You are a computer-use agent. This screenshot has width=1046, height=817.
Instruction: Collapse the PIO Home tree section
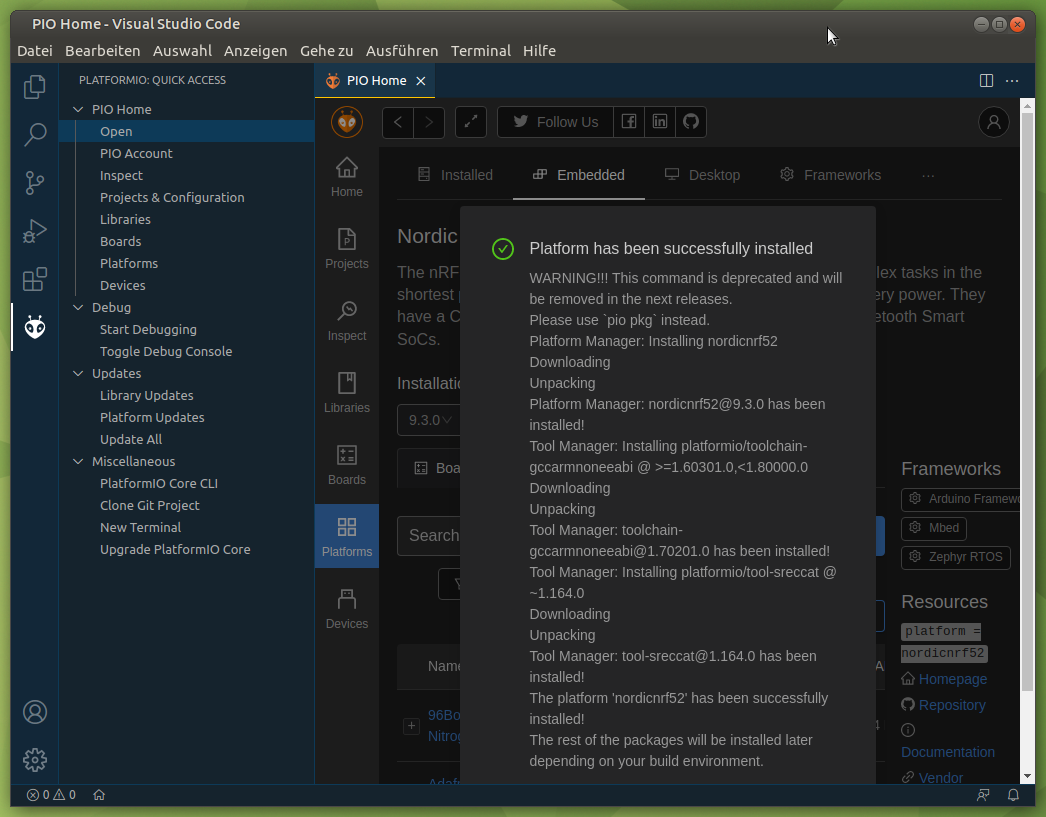78,109
